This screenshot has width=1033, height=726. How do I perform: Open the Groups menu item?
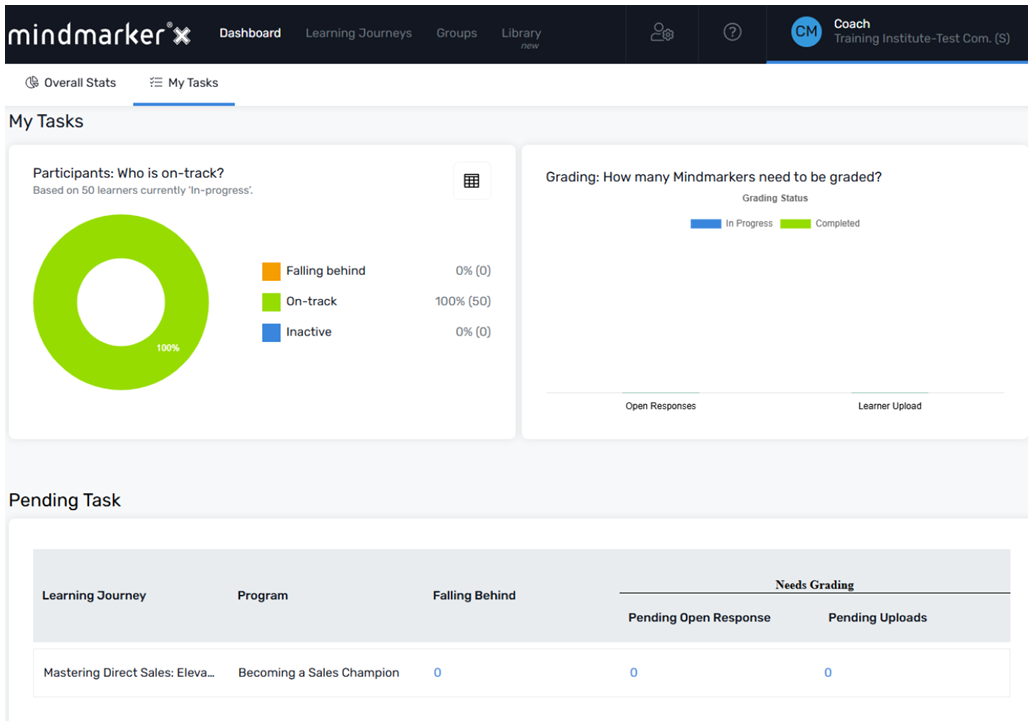[x=457, y=33]
